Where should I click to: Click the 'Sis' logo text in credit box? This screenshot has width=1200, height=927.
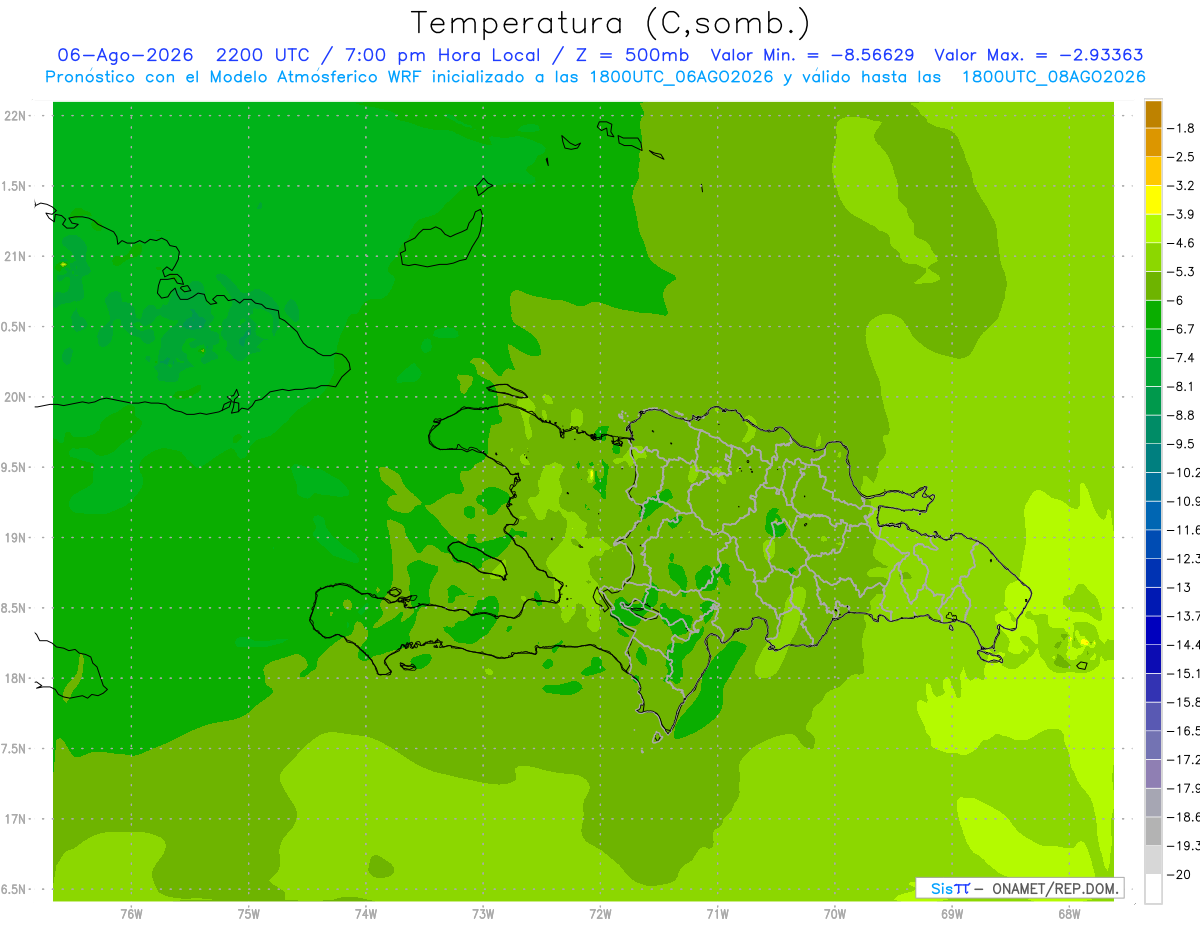coord(941,888)
